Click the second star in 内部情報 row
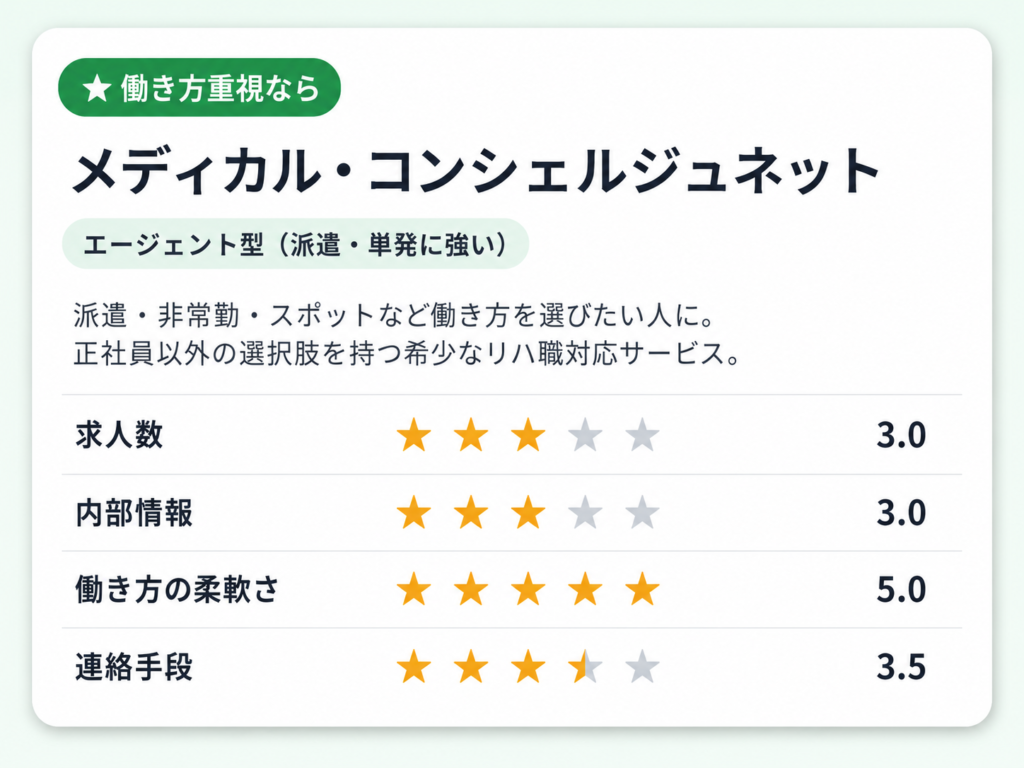Image resolution: width=1024 pixels, height=768 pixels. tap(471, 512)
